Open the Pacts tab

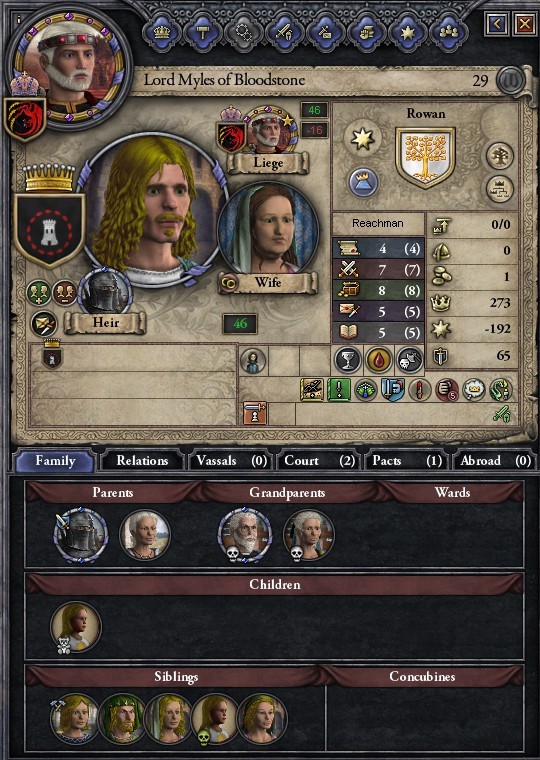tap(407, 460)
